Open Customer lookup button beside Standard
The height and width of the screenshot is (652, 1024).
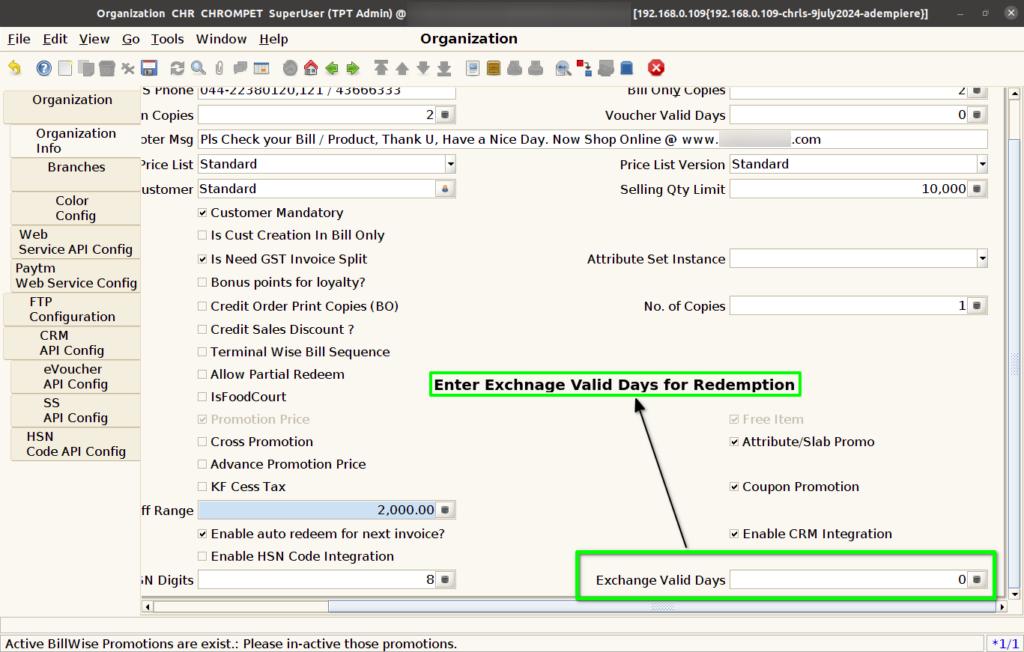445,189
